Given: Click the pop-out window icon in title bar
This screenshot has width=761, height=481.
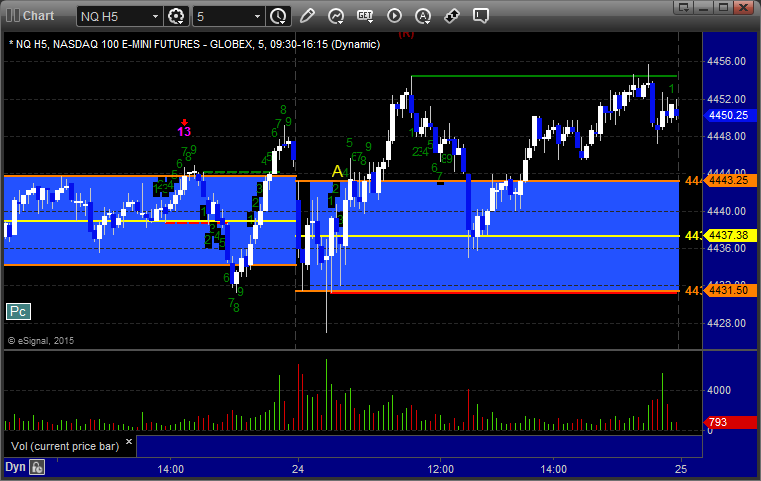Looking at the screenshot, I should point(684,7).
